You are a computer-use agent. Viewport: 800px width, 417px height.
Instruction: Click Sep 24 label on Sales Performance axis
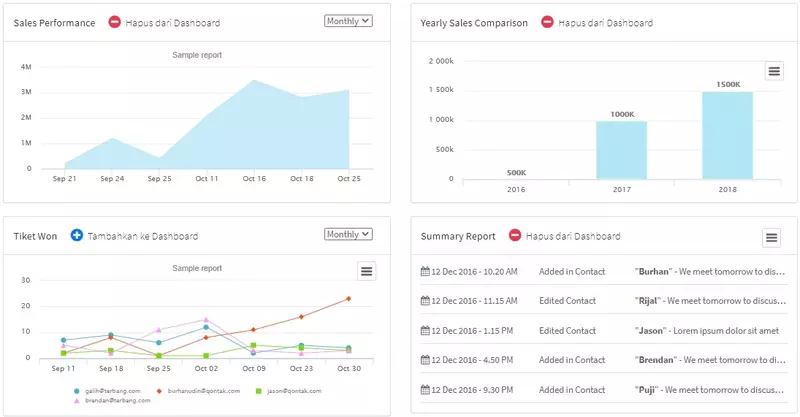112,179
